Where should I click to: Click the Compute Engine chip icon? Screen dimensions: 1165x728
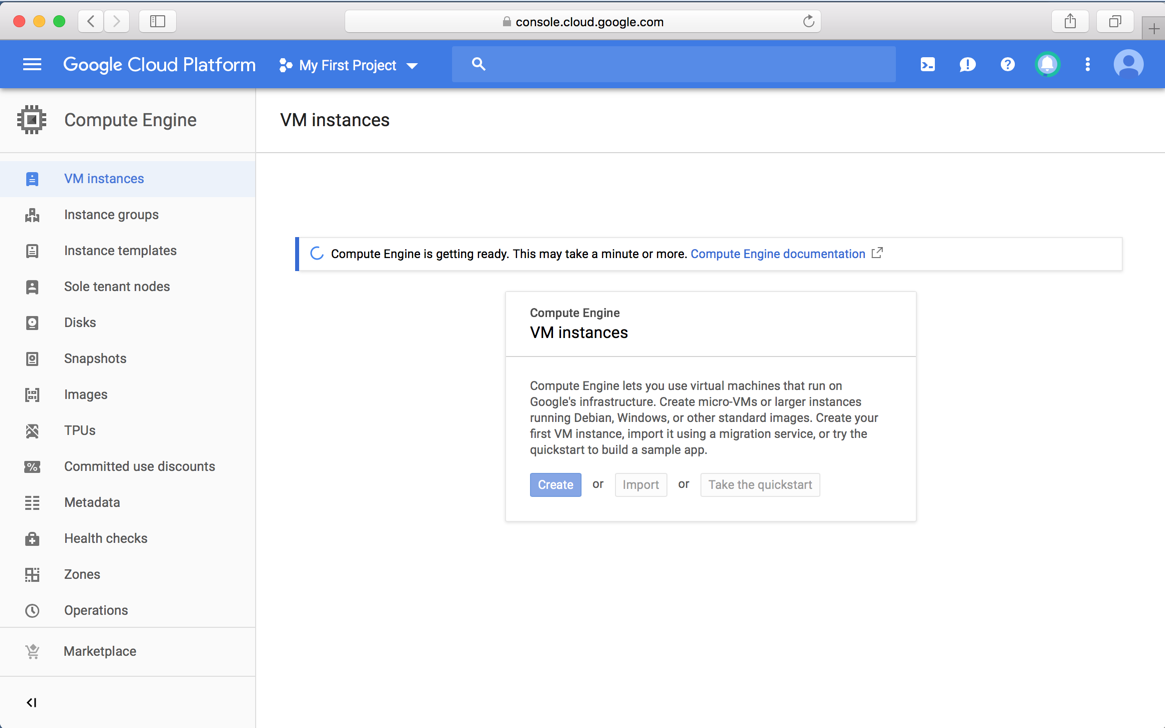[x=31, y=120]
